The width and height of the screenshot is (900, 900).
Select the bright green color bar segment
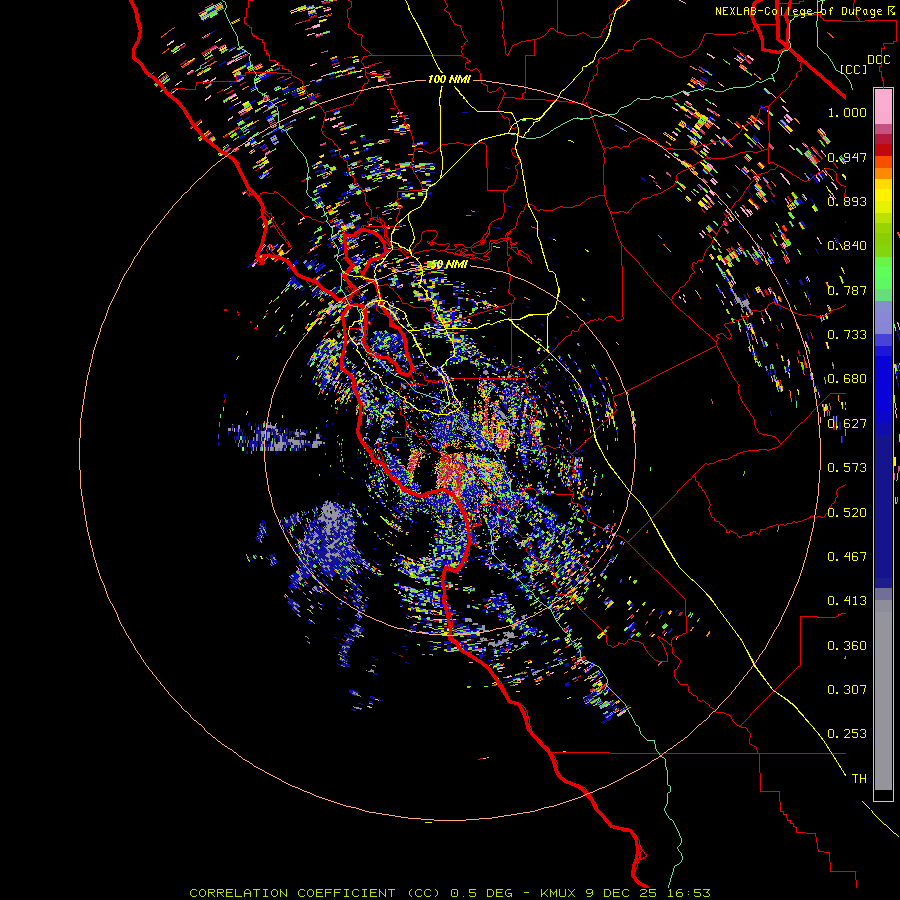[x=883, y=273]
